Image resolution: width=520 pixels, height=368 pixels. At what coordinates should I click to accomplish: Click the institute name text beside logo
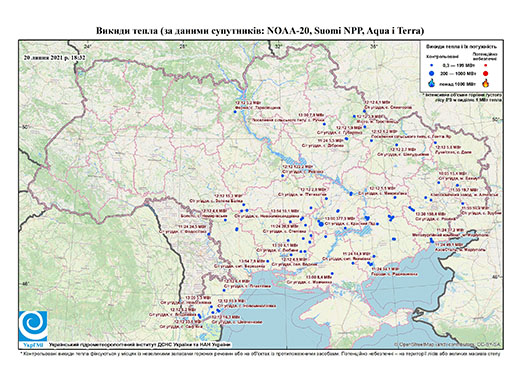(x=140, y=344)
